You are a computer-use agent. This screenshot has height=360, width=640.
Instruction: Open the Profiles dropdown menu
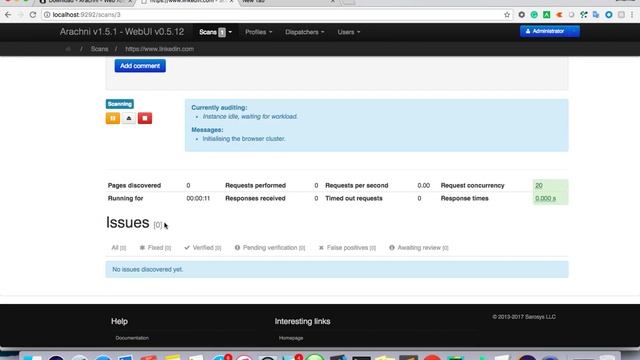(258, 32)
